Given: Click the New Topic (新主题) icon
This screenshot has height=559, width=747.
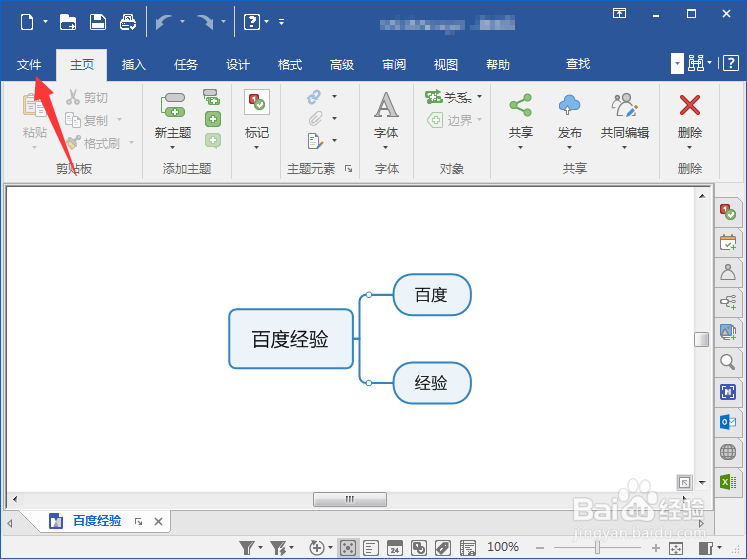Looking at the screenshot, I should point(173,105).
